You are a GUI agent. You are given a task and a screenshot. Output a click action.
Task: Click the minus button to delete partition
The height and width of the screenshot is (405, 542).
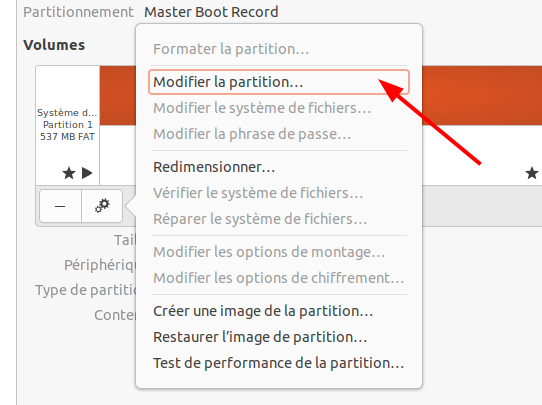click(60, 206)
